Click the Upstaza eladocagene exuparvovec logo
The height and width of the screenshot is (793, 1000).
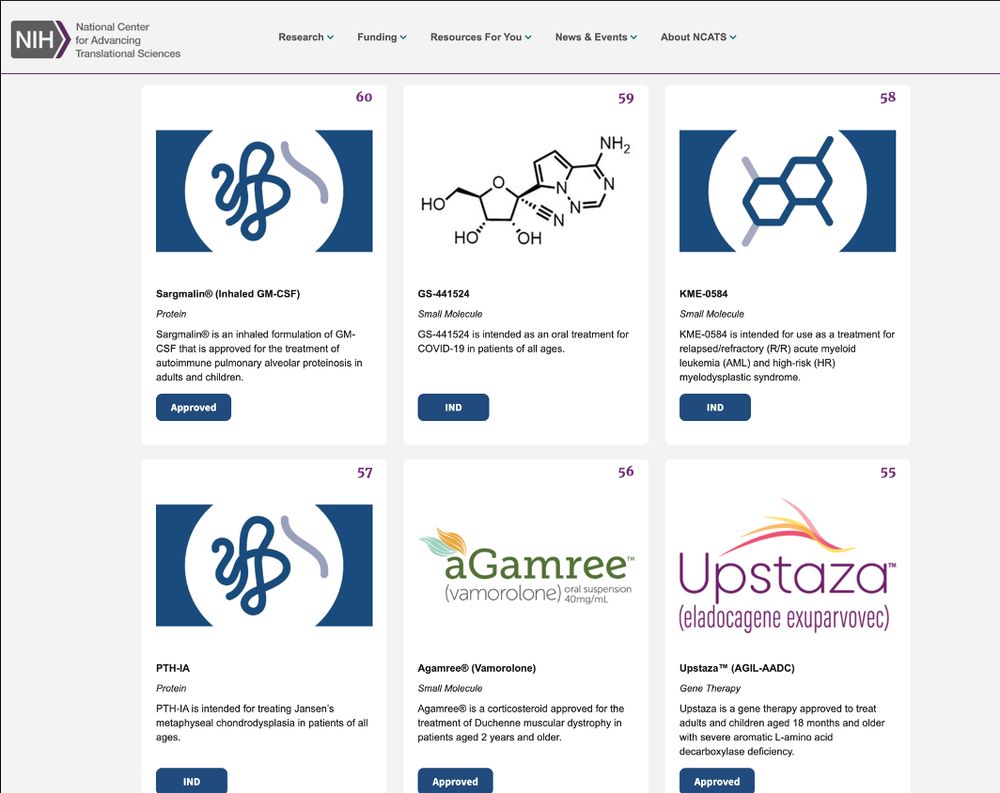787,565
